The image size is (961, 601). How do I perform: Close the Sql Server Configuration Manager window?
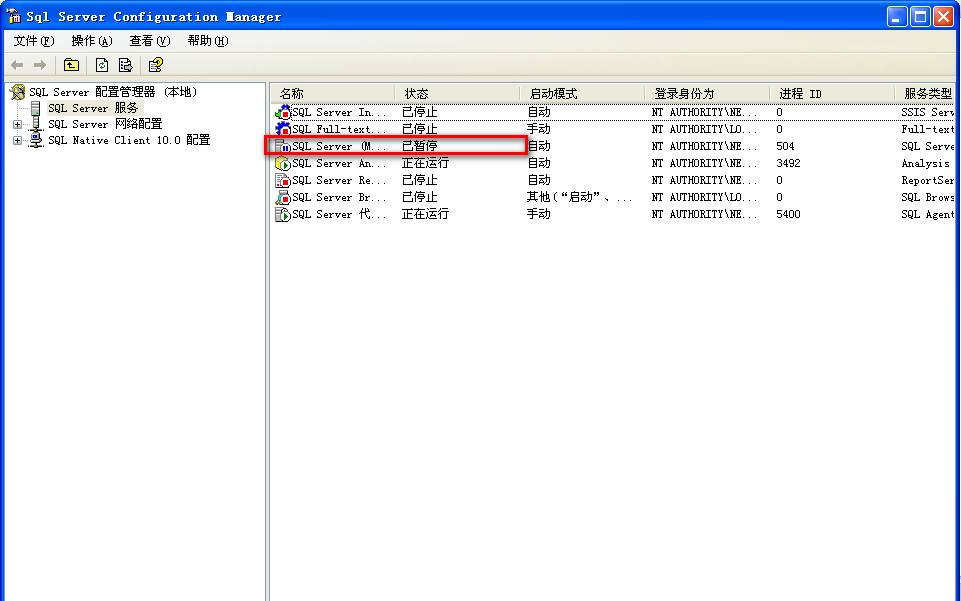click(944, 17)
